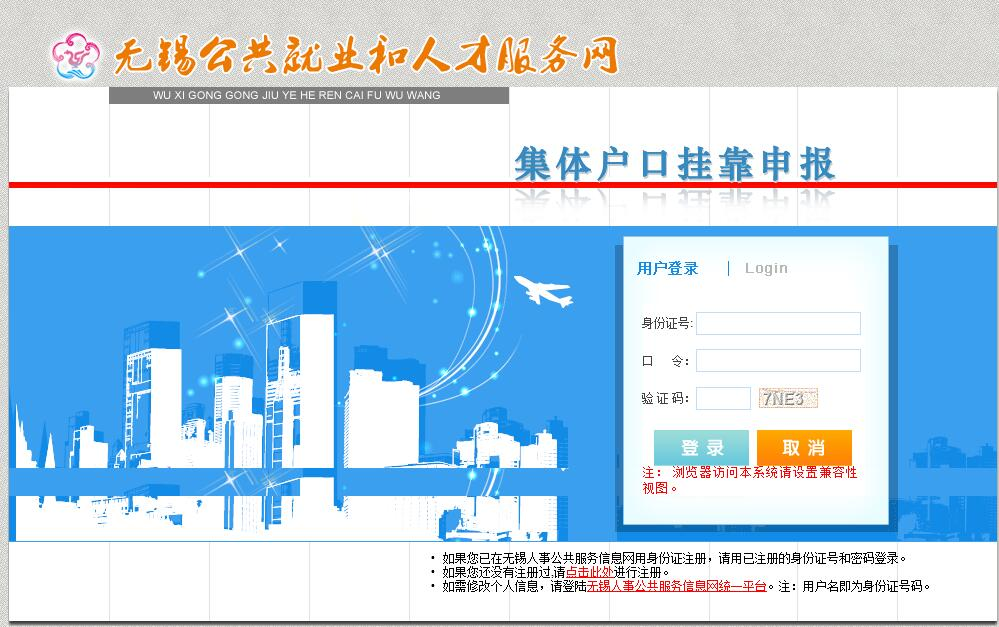Click the 验证码 field label
This screenshot has height=627, width=999.
click(x=665, y=399)
